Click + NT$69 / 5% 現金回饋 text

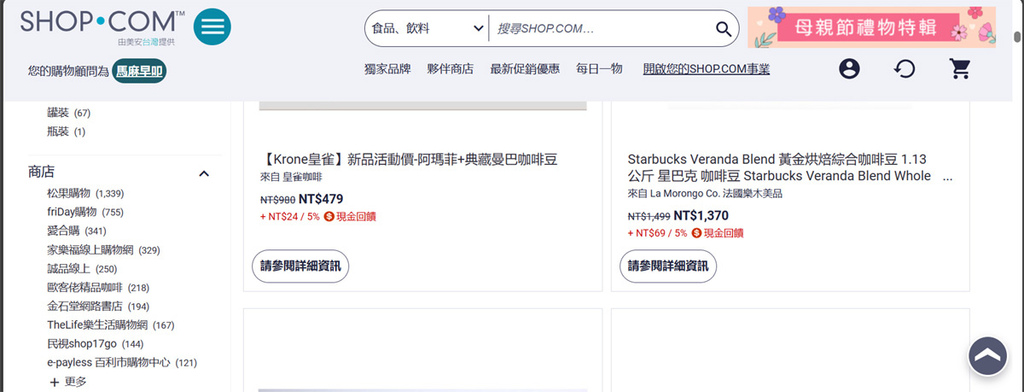point(686,233)
